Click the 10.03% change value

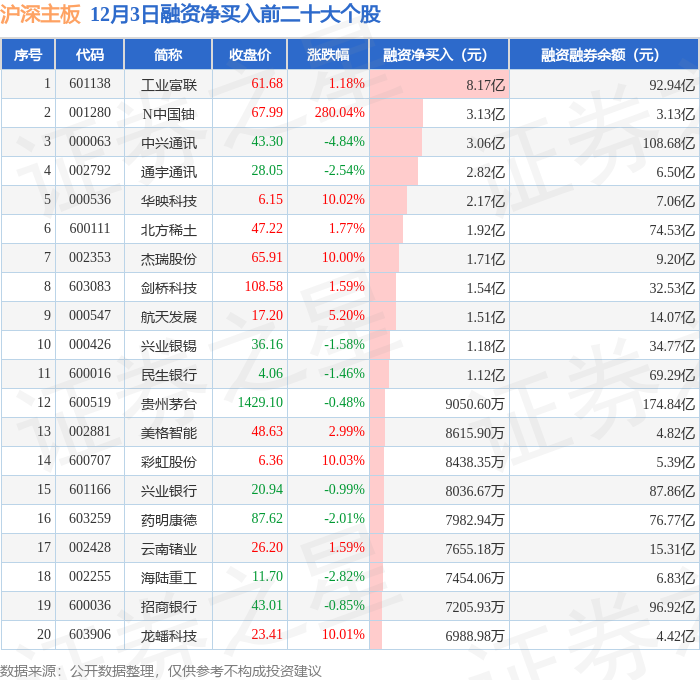(x=343, y=461)
